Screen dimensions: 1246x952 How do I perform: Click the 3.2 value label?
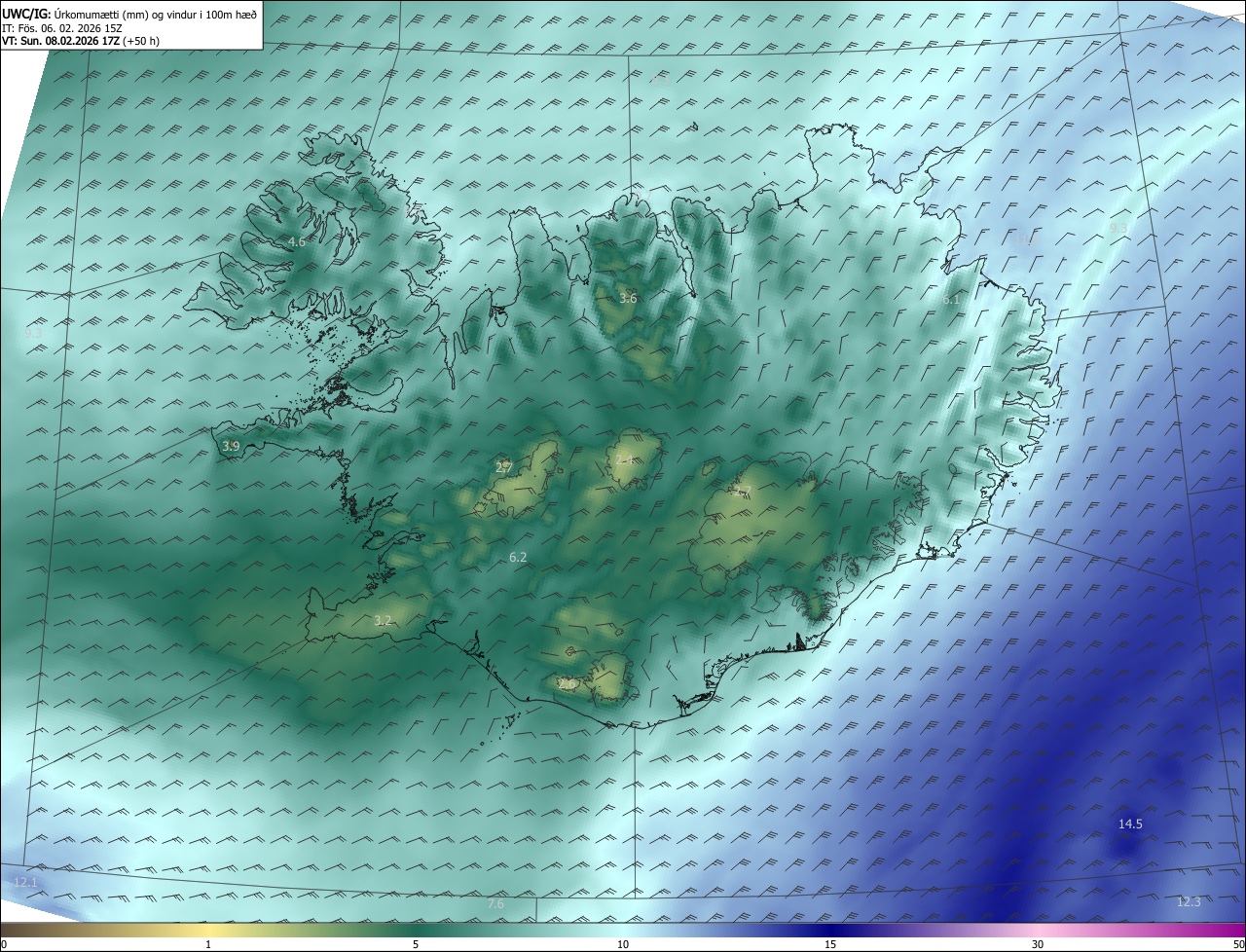pos(383,620)
